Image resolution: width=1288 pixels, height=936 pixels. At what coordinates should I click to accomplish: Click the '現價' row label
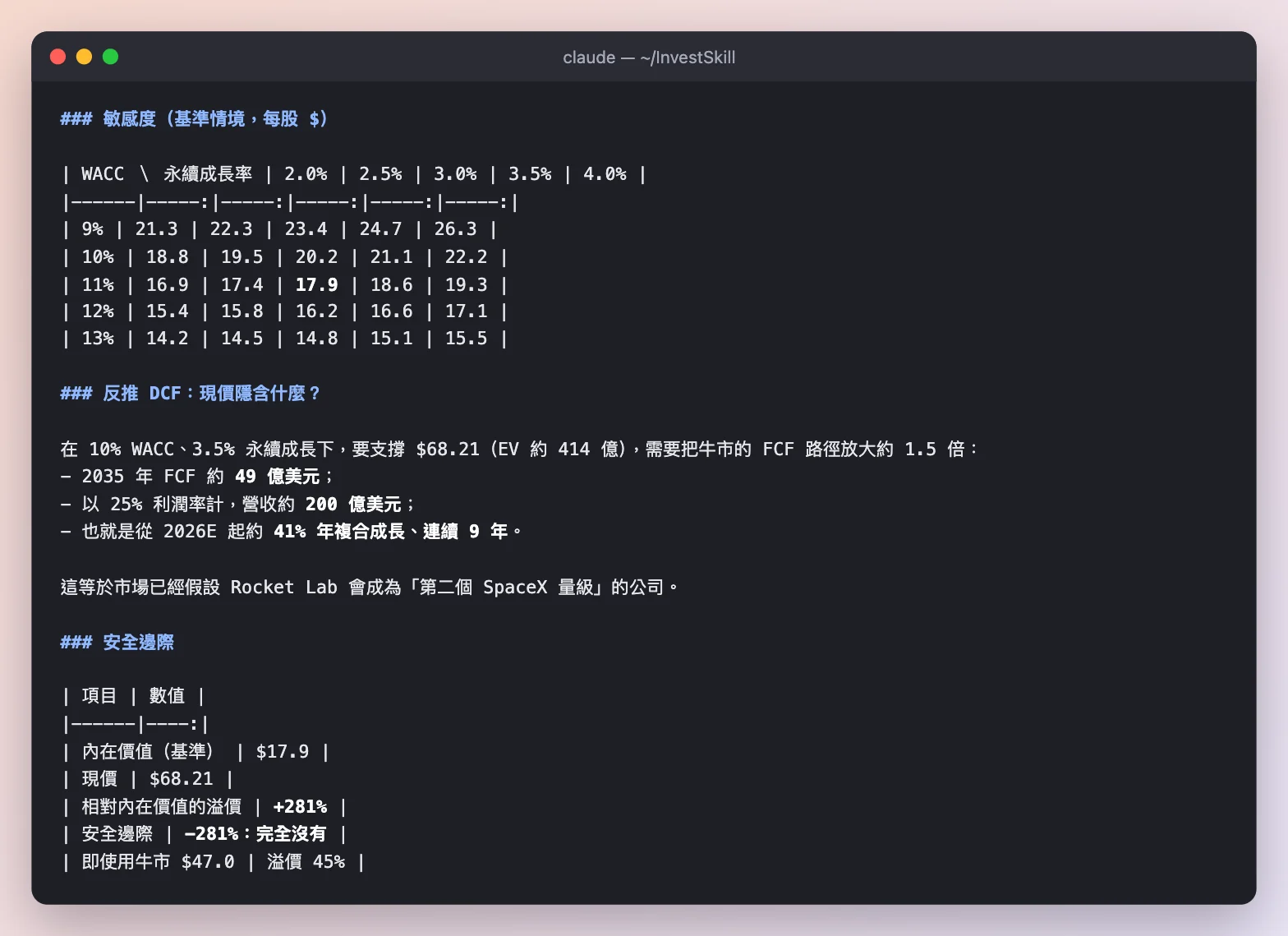[99, 779]
